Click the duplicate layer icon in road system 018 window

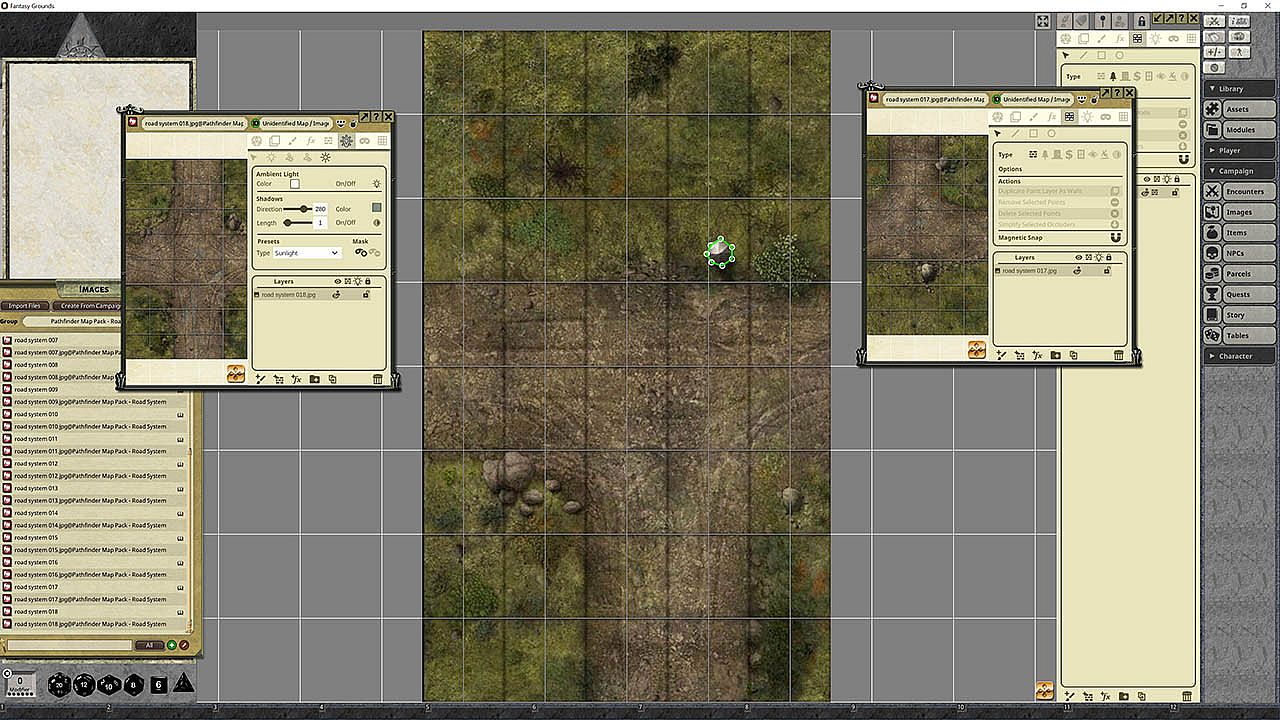coord(332,379)
